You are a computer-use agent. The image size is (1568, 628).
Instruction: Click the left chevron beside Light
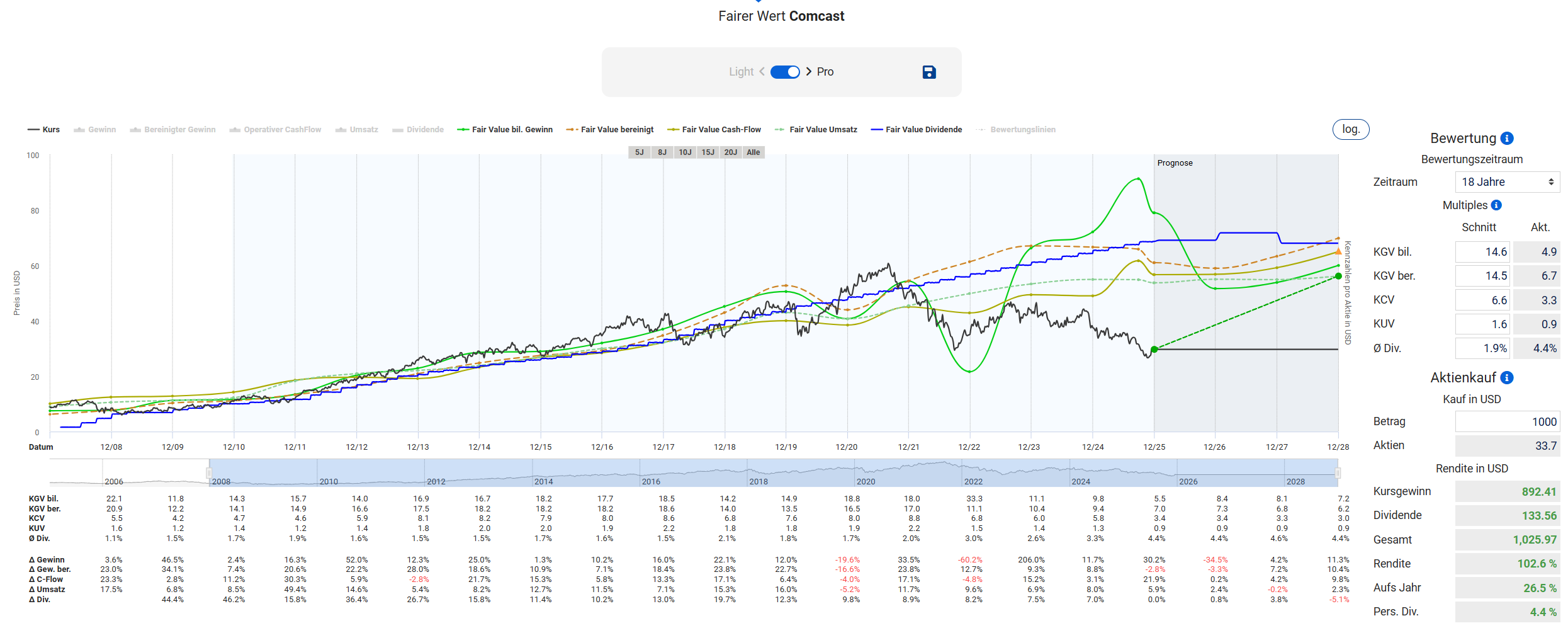pos(762,72)
